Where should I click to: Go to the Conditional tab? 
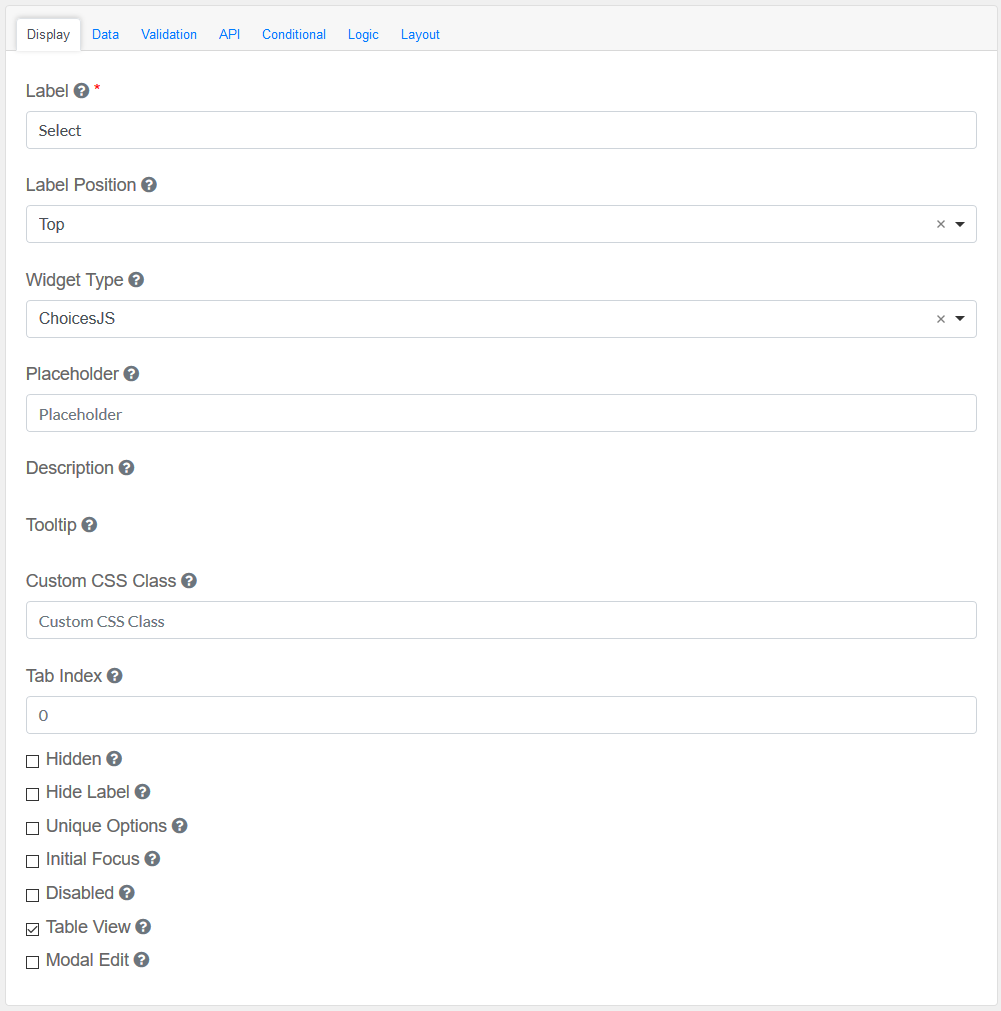[294, 34]
